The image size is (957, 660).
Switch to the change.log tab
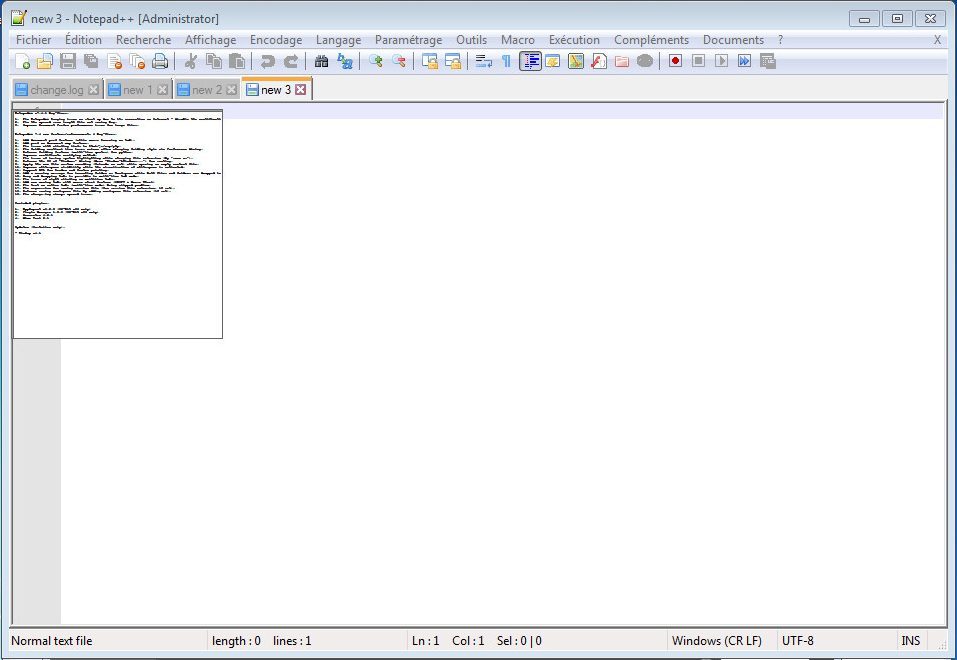coord(56,90)
